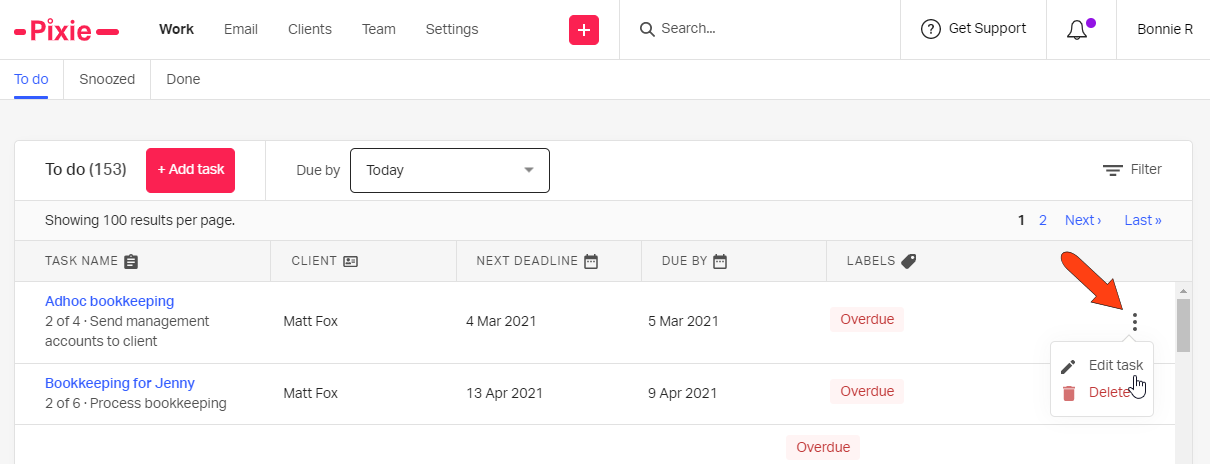This screenshot has width=1210, height=464.
Task: Click the Client column card icon
Action: pyautogui.click(x=350, y=261)
